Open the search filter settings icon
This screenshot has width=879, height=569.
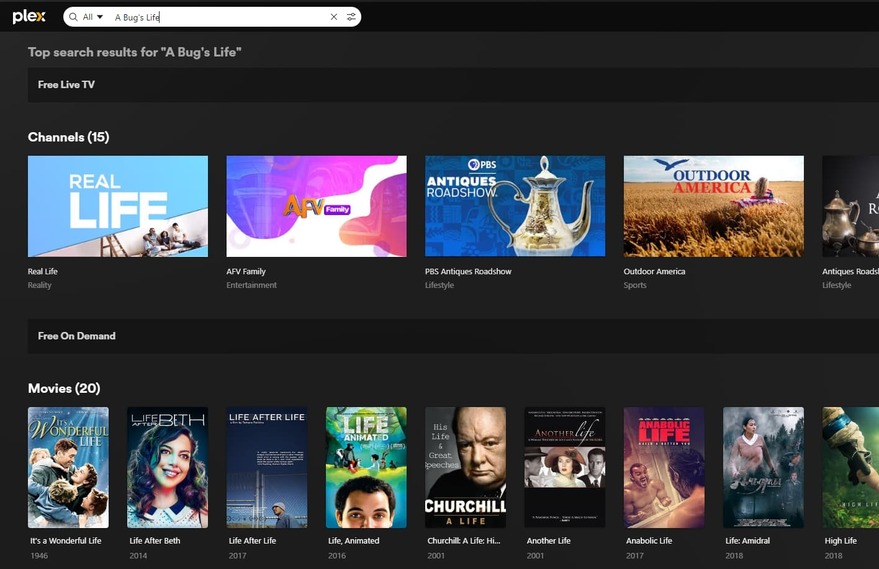pyautogui.click(x=351, y=17)
